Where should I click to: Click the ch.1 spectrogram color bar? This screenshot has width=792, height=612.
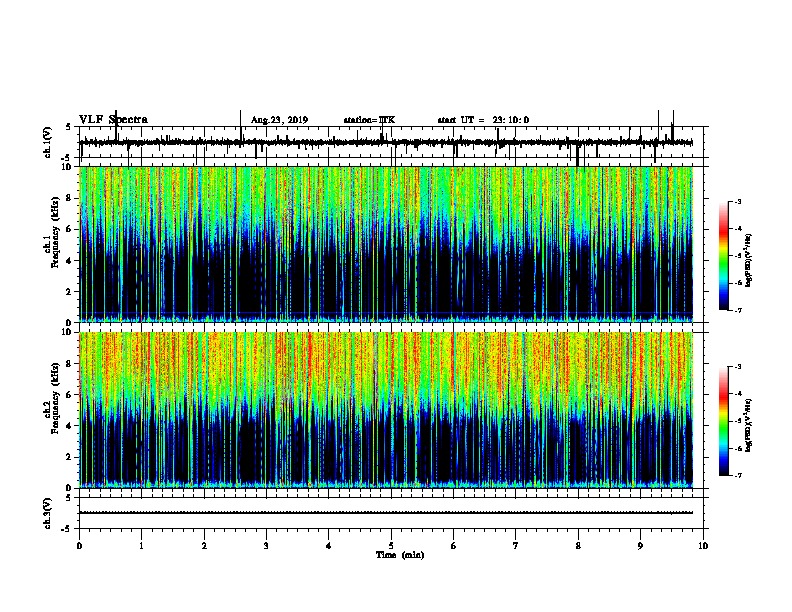click(x=724, y=256)
